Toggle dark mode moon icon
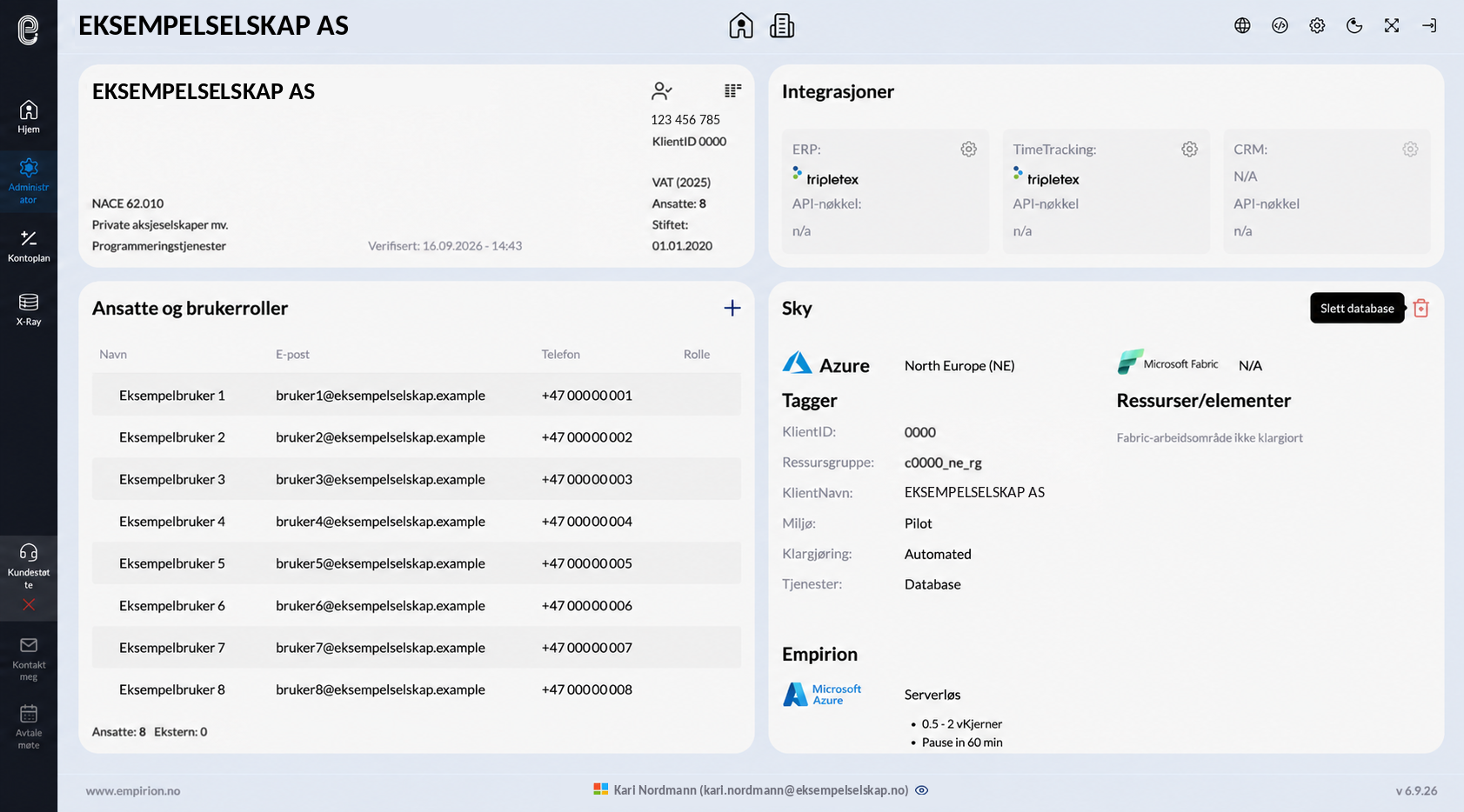The width and height of the screenshot is (1464, 812). [x=1354, y=25]
